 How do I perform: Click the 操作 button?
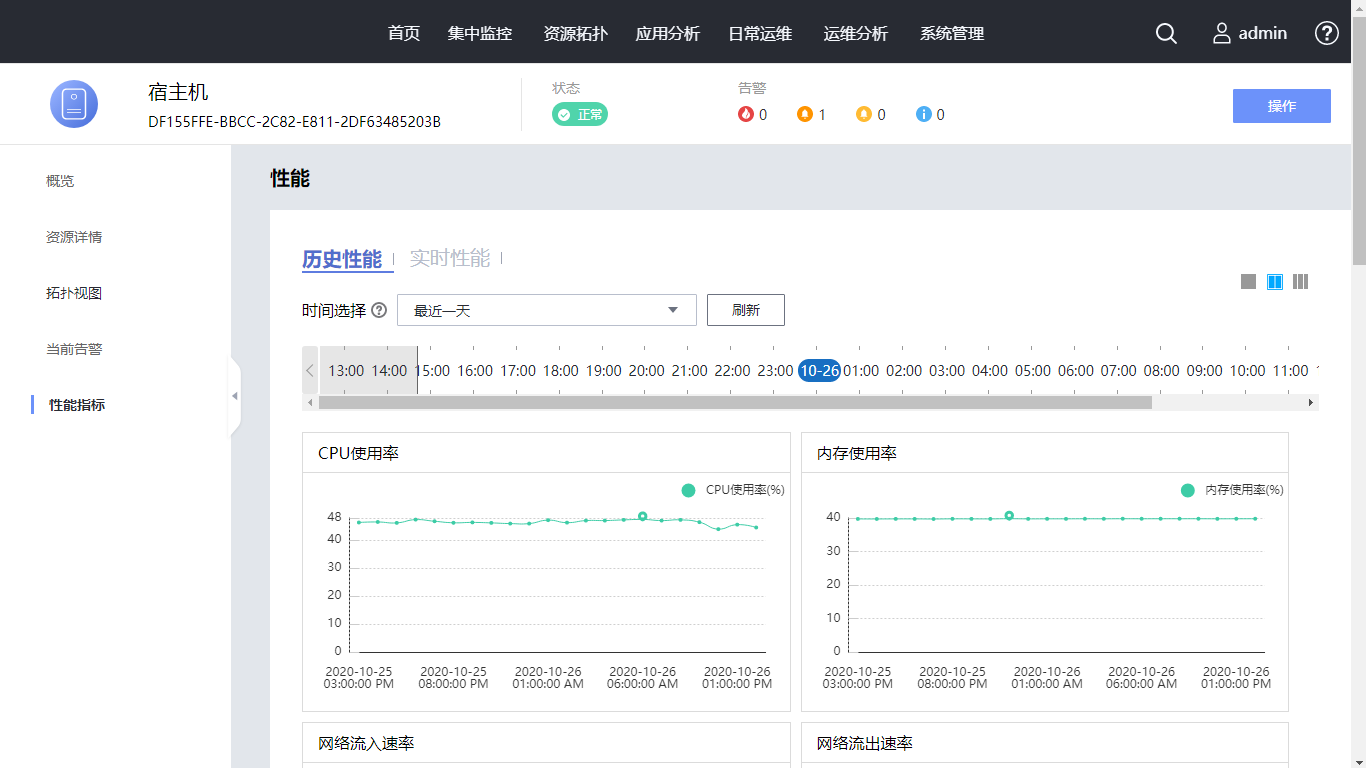(x=1281, y=106)
